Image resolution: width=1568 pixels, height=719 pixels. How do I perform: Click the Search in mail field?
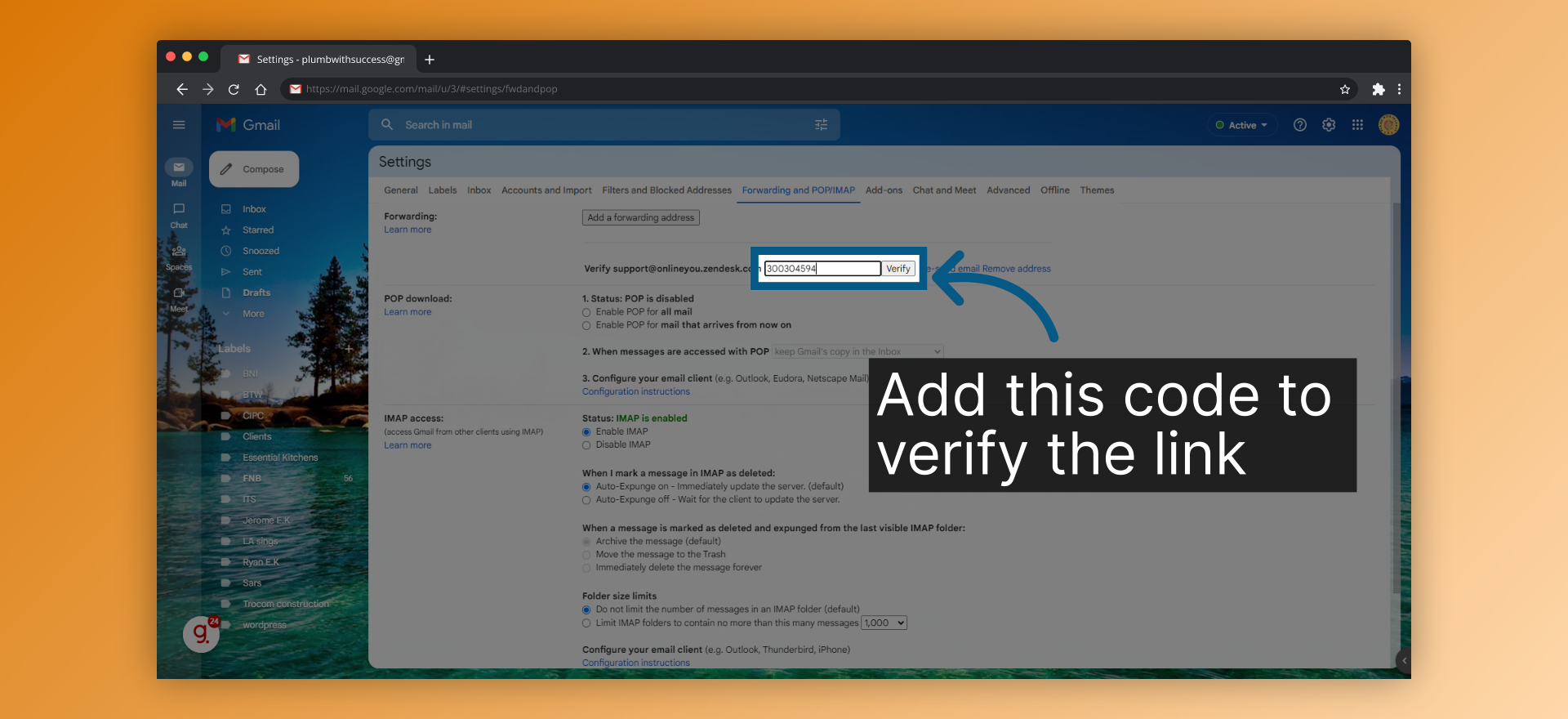[x=604, y=125]
